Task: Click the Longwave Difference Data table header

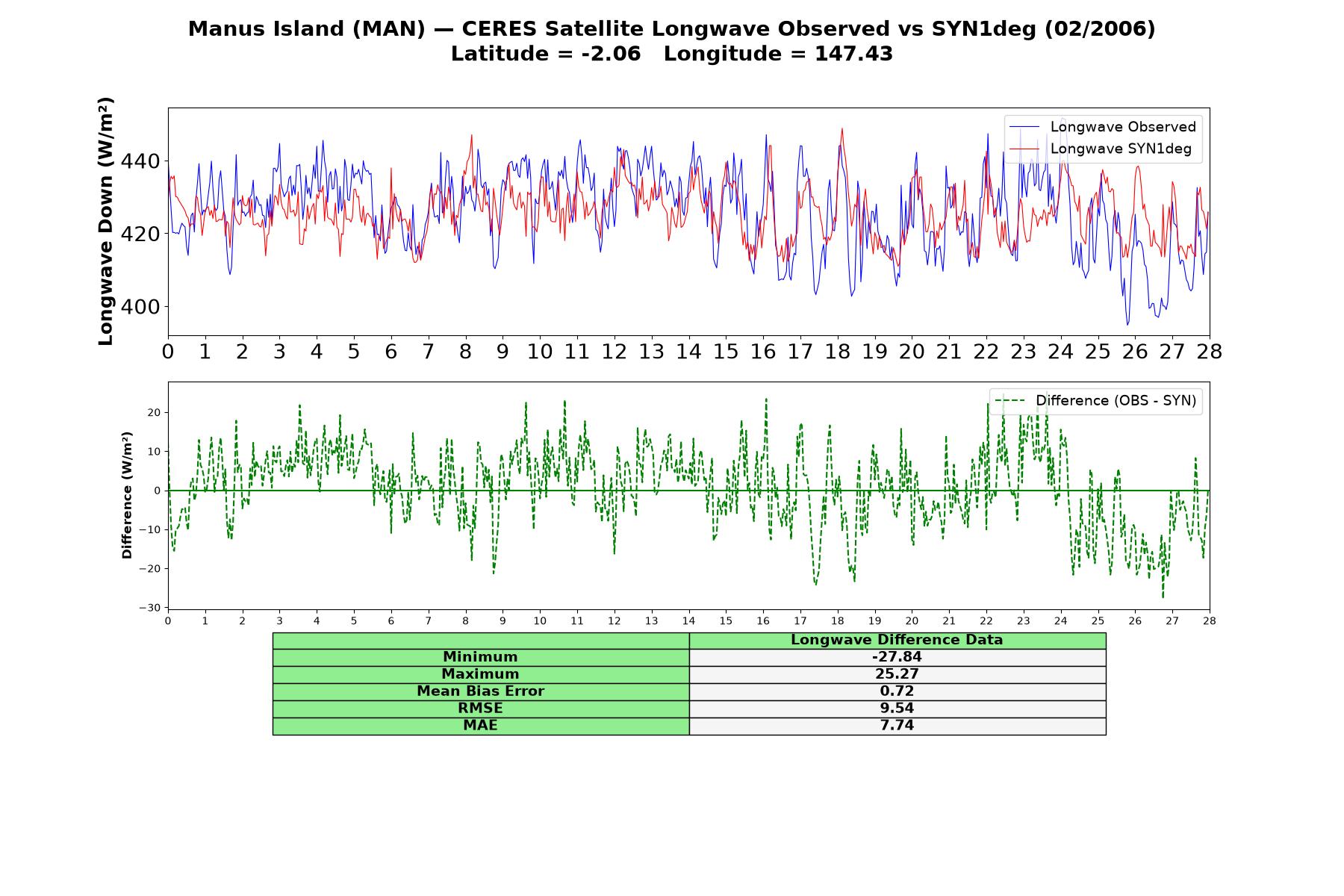Action: tap(897, 641)
